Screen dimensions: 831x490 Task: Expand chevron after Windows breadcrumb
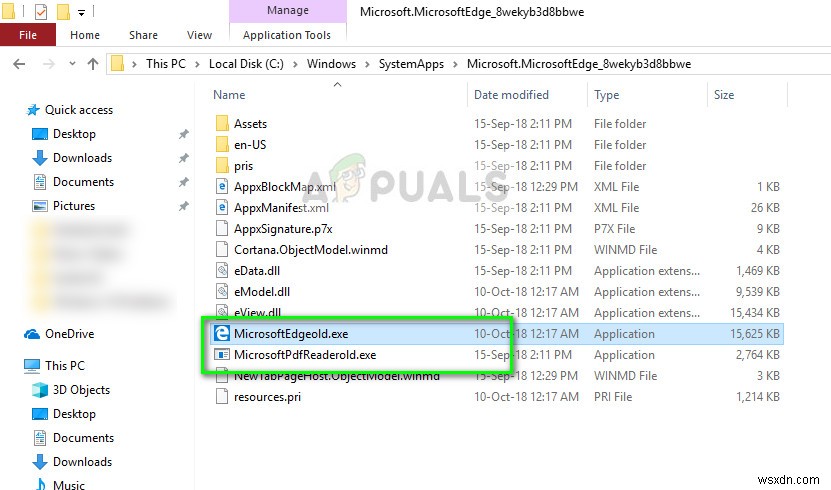367,64
